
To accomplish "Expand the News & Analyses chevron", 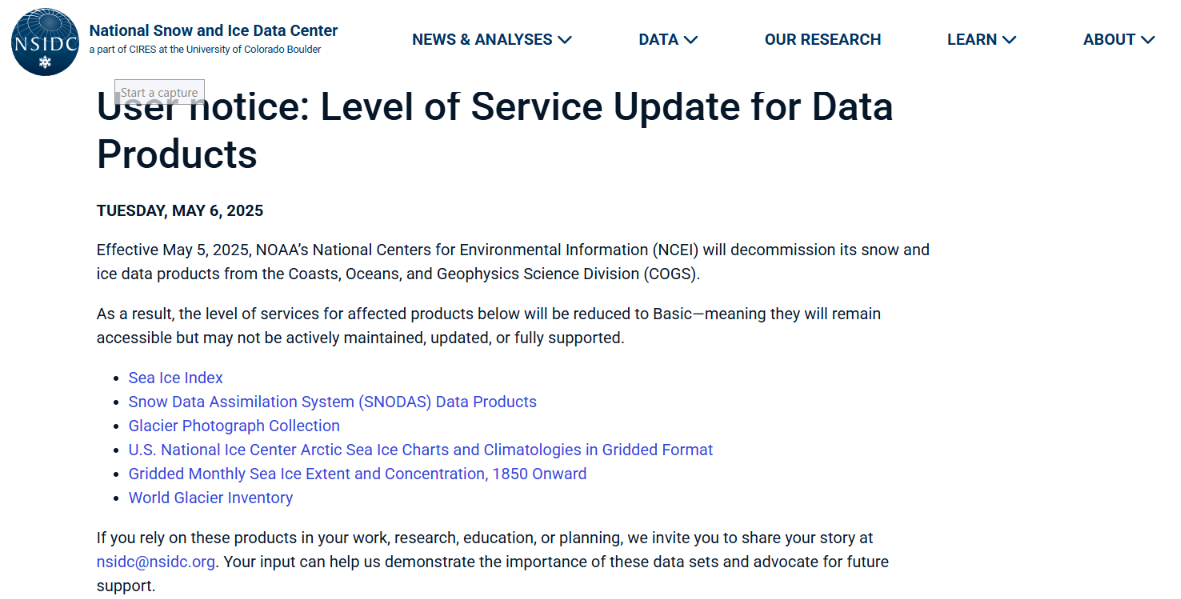I will point(565,40).
